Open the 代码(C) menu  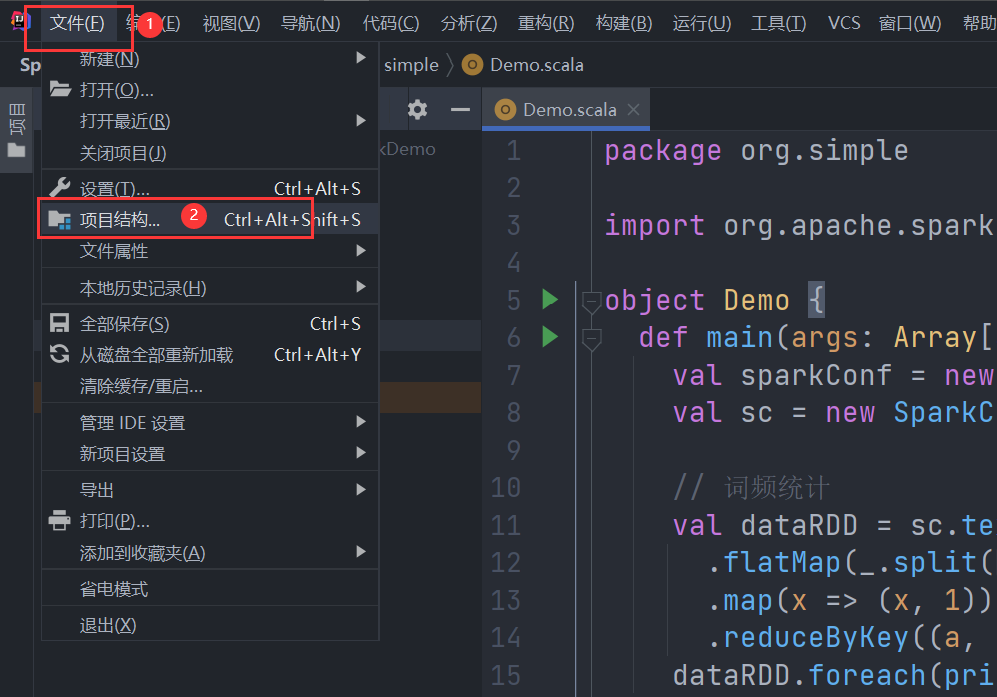tap(390, 24)
